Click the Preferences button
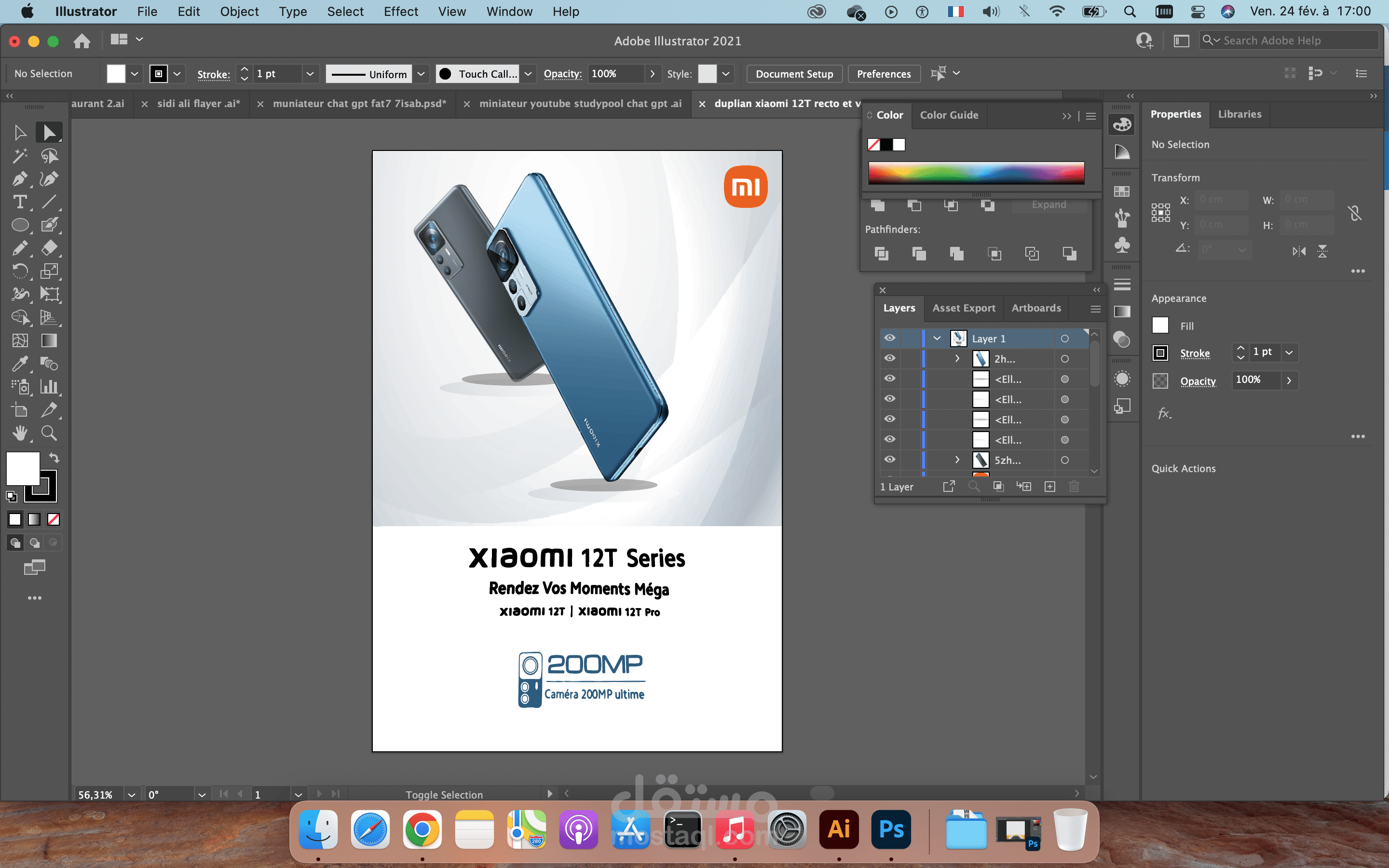This screenshot has width=1389, height=868. coord(884,73)
